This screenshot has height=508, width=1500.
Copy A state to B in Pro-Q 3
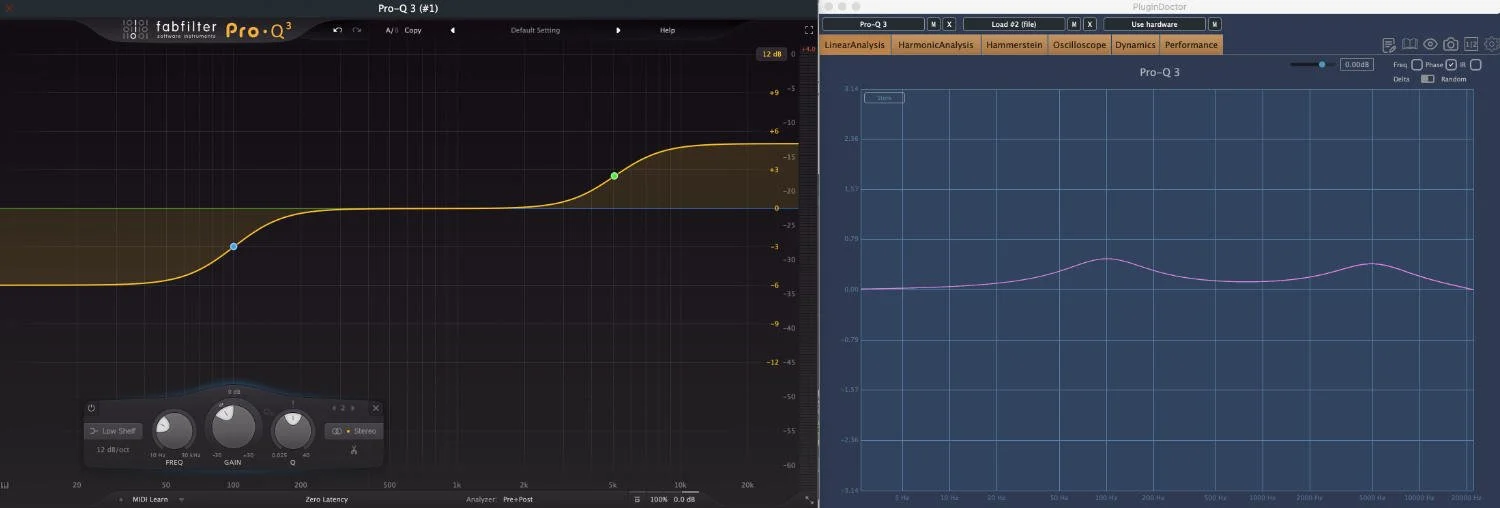coord(413,30)
